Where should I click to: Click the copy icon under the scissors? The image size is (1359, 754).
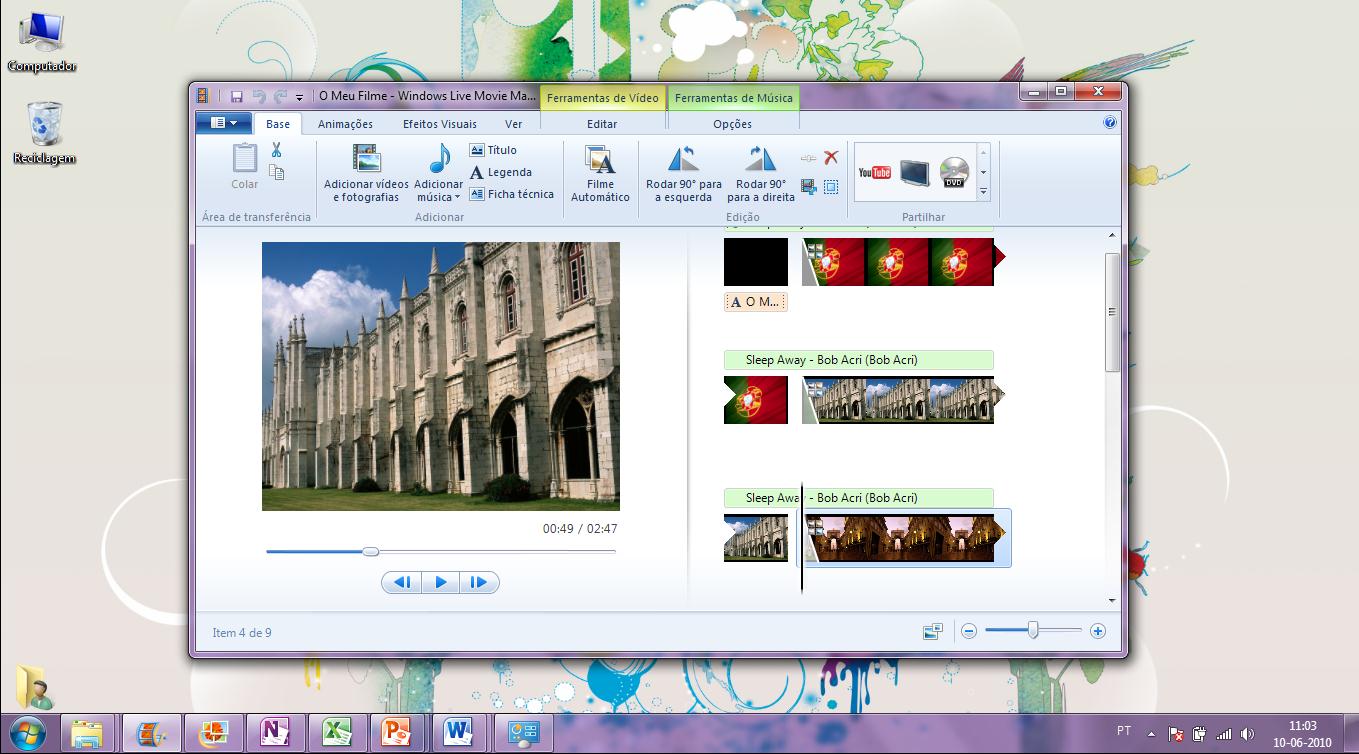(x=277, y=172)
